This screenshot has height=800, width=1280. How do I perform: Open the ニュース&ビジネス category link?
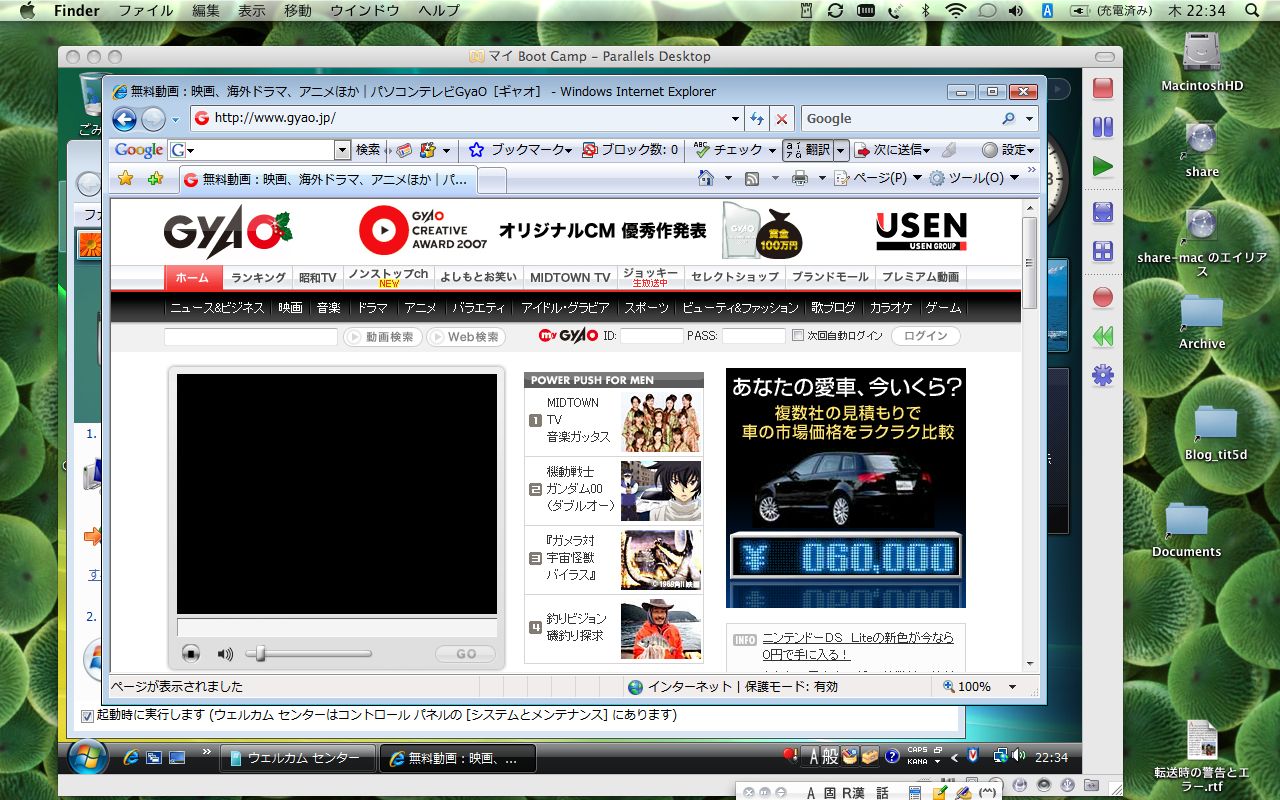(x=217, y=307)
